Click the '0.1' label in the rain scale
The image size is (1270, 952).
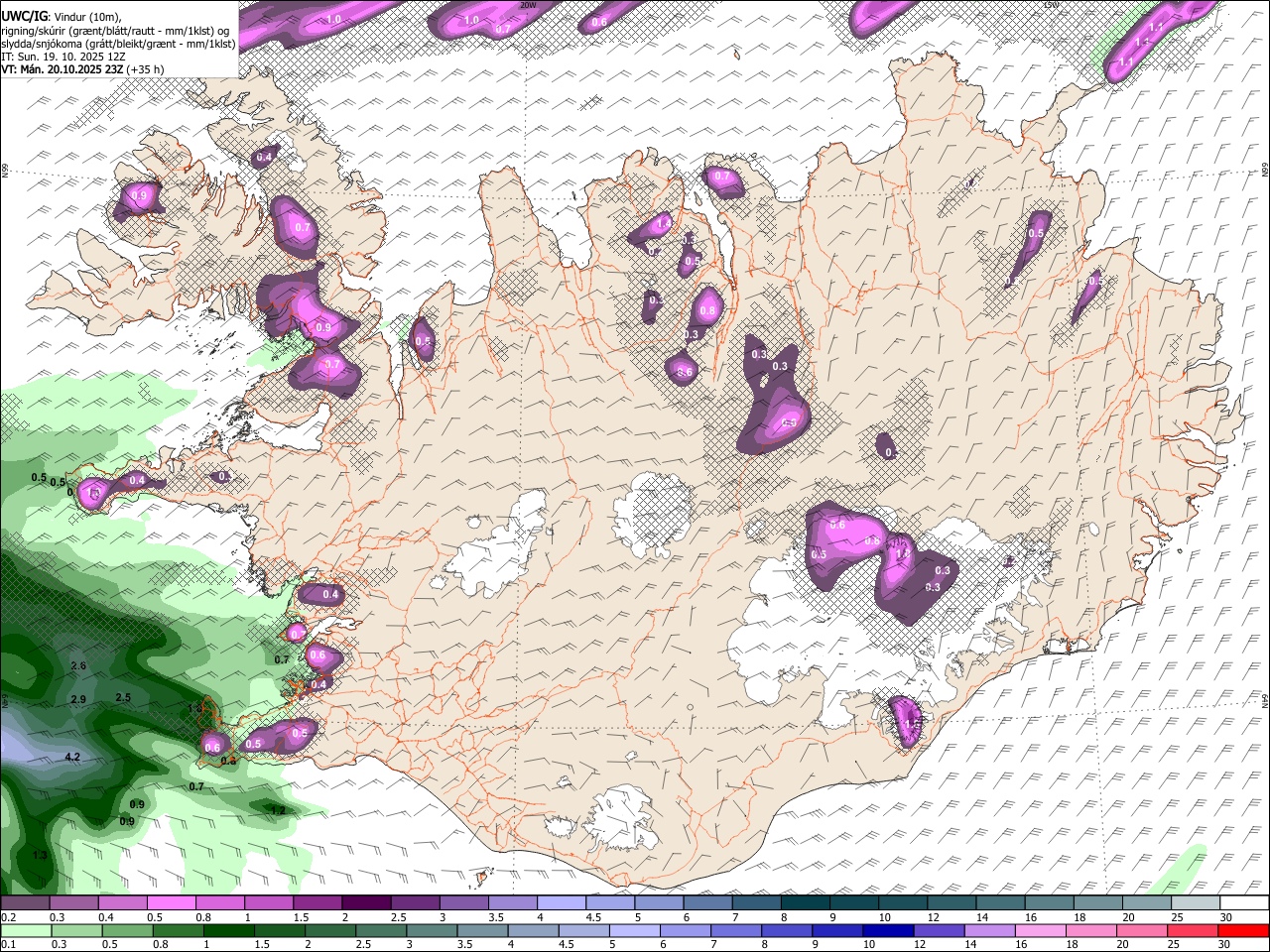(9, 944)
